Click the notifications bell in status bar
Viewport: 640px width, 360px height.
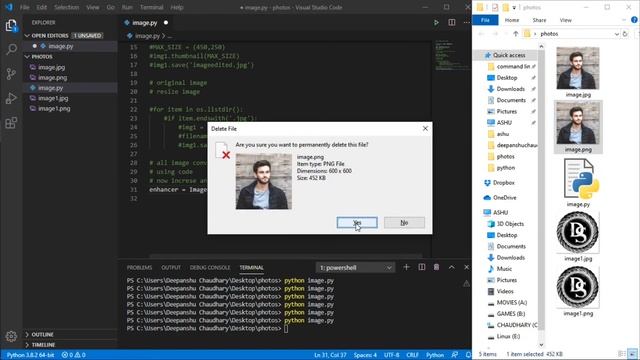(468, 355)
